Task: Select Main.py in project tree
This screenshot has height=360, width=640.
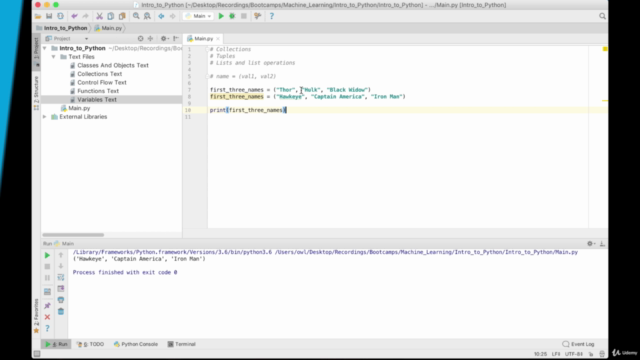Action: [x=76, y=108]
